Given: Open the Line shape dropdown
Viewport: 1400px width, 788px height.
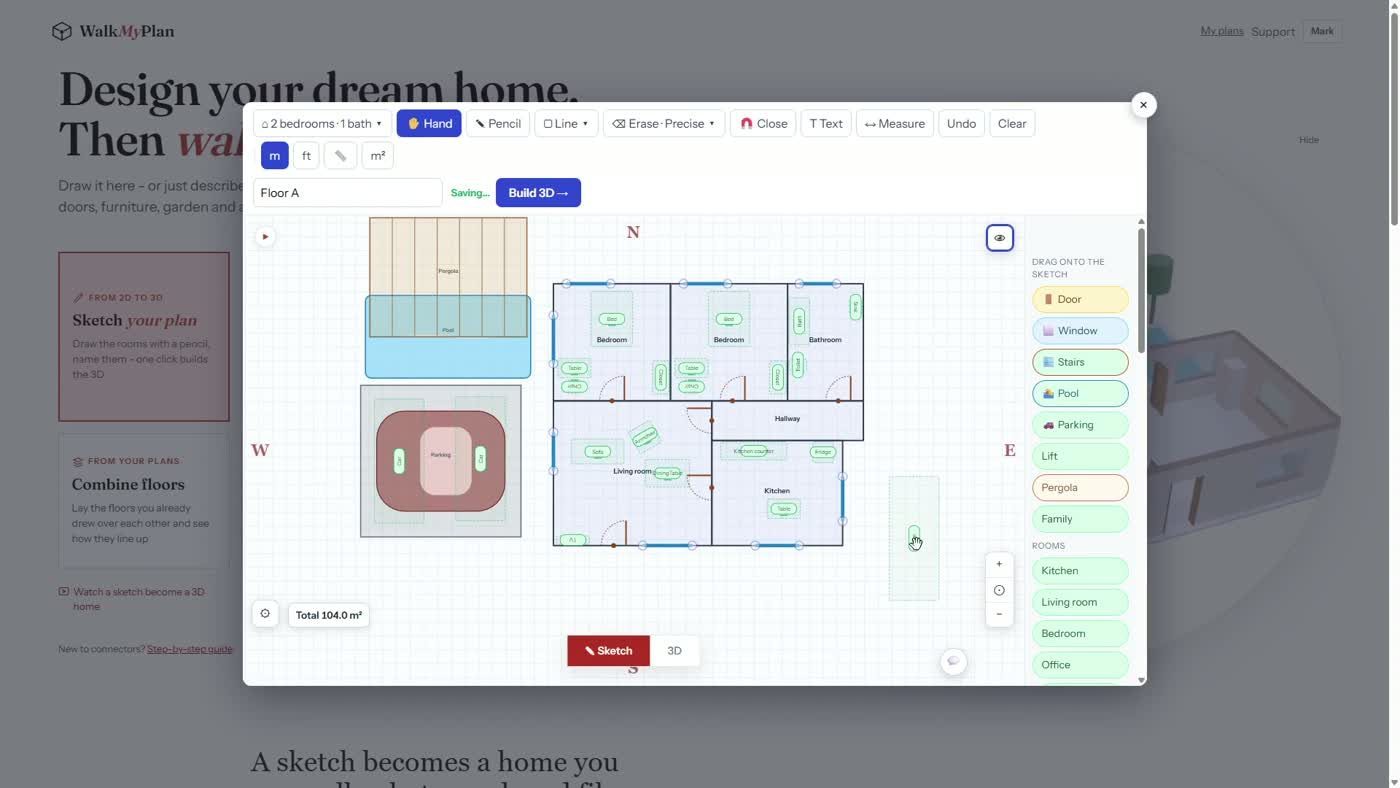Looking at the screenshot, I should pos(566,123).
